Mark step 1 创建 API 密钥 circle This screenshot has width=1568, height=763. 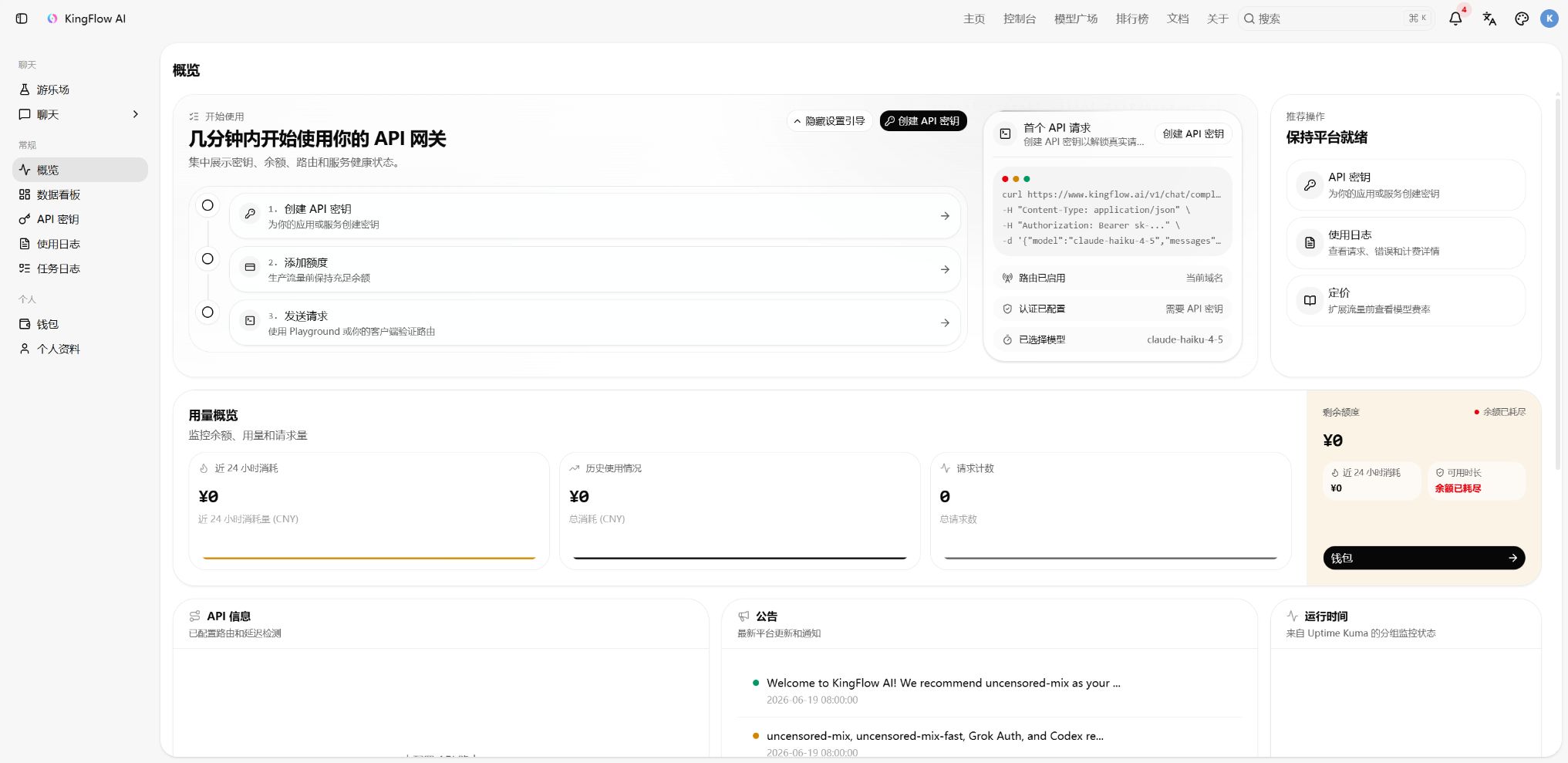click(207, 205)
